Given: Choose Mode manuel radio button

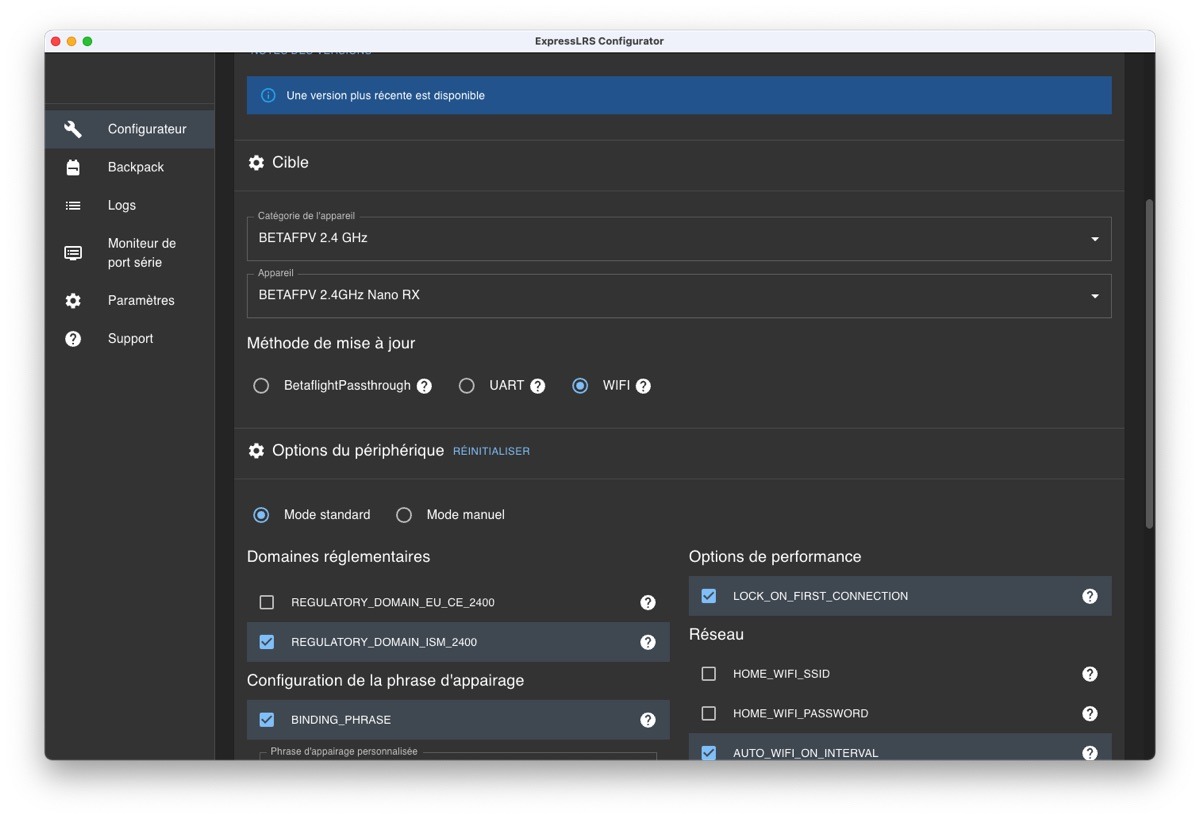Looking at the screenshot, I should pos(404,515).
